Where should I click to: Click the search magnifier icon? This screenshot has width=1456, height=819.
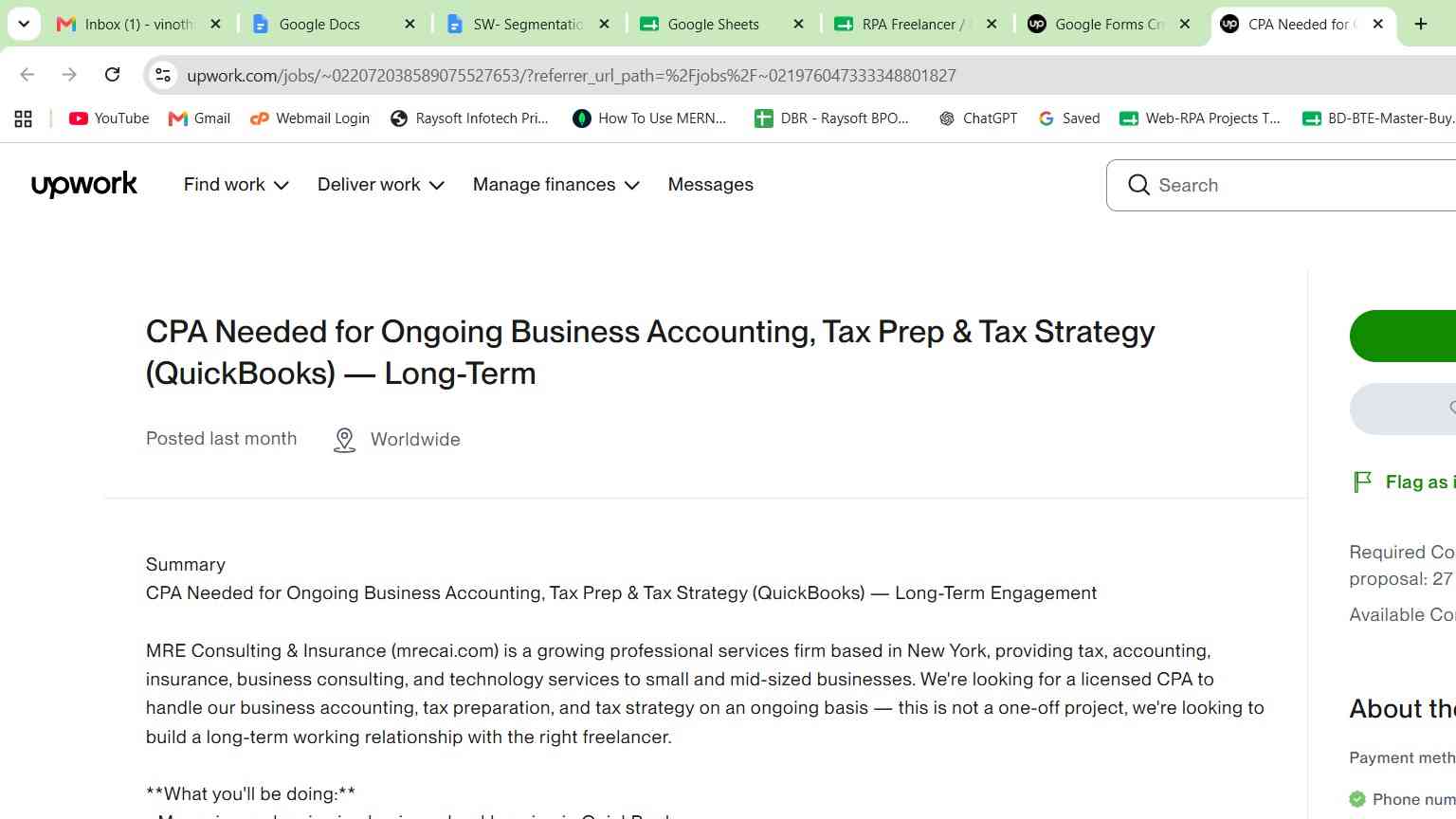point(1138,185)
